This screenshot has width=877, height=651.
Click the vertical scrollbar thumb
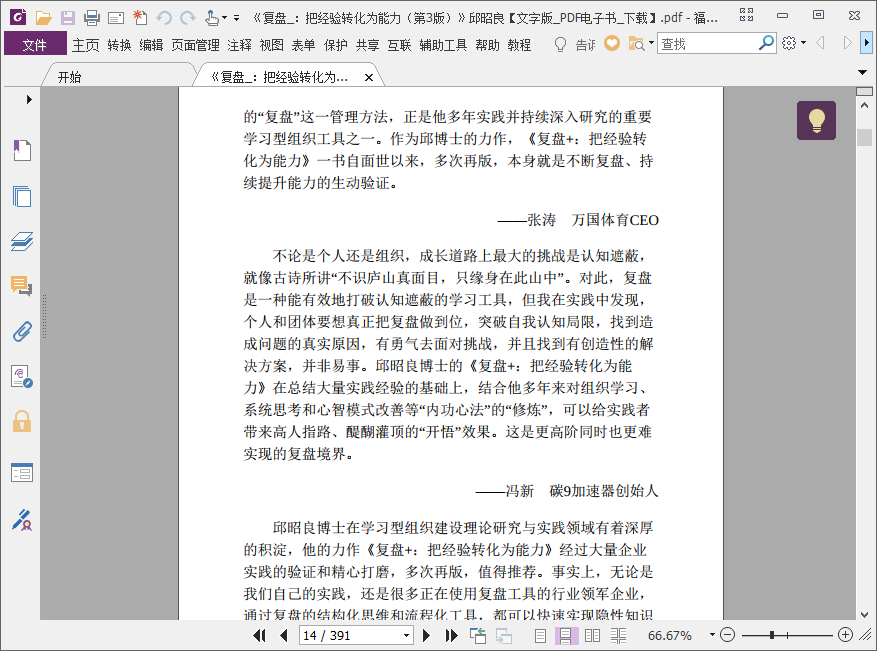click(x=865, y=138)
